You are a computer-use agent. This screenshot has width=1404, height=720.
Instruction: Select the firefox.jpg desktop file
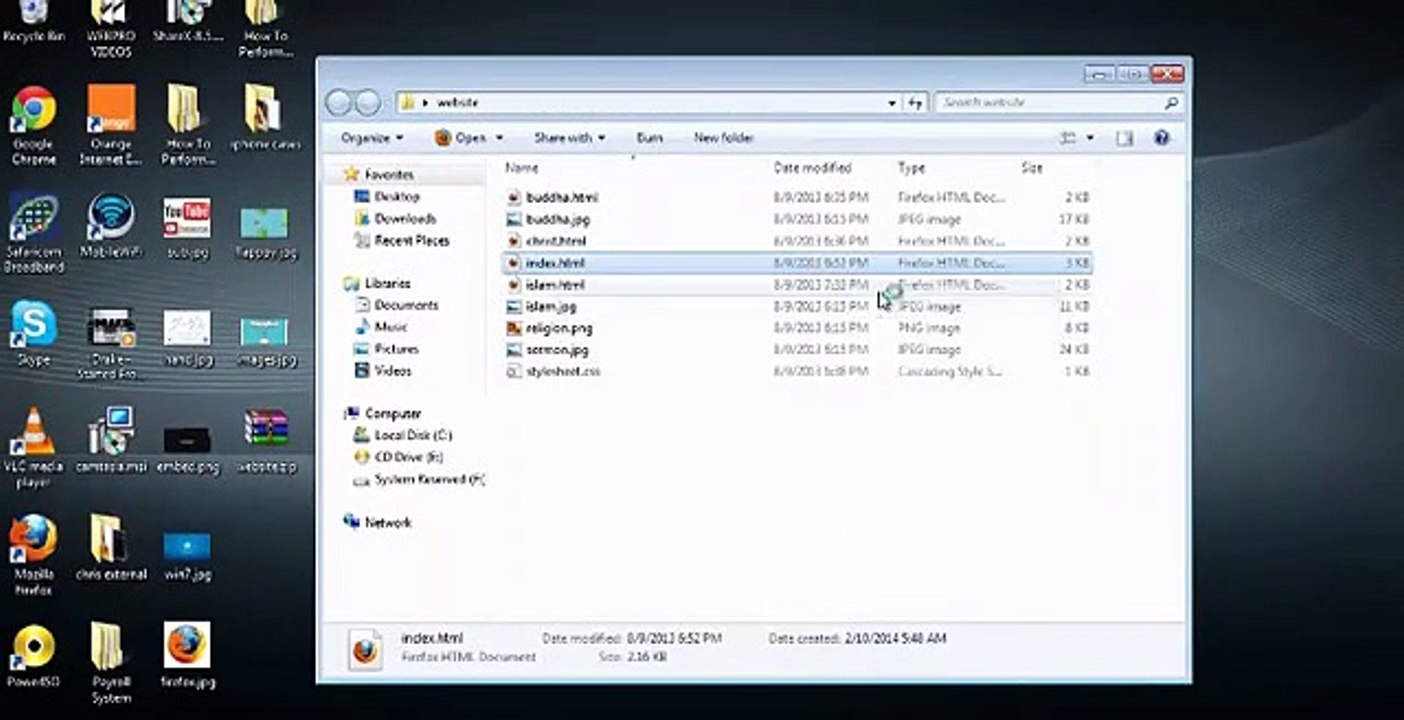(187, 656)
